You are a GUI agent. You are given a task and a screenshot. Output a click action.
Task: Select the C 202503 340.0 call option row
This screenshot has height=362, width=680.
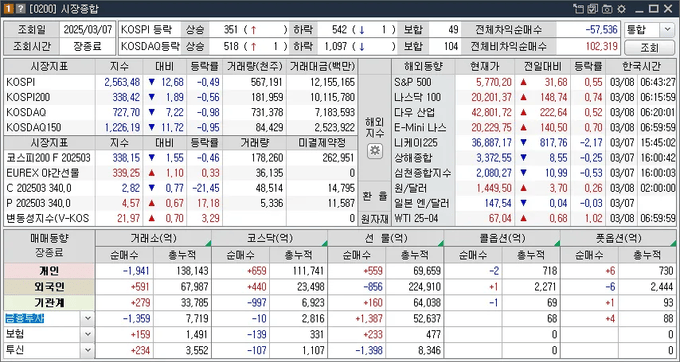(x=180, y=188)
